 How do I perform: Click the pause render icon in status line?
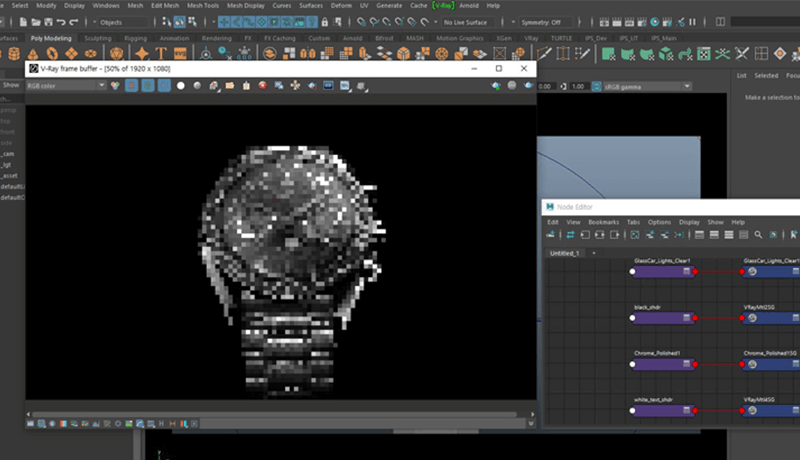(x=692, y=22)
